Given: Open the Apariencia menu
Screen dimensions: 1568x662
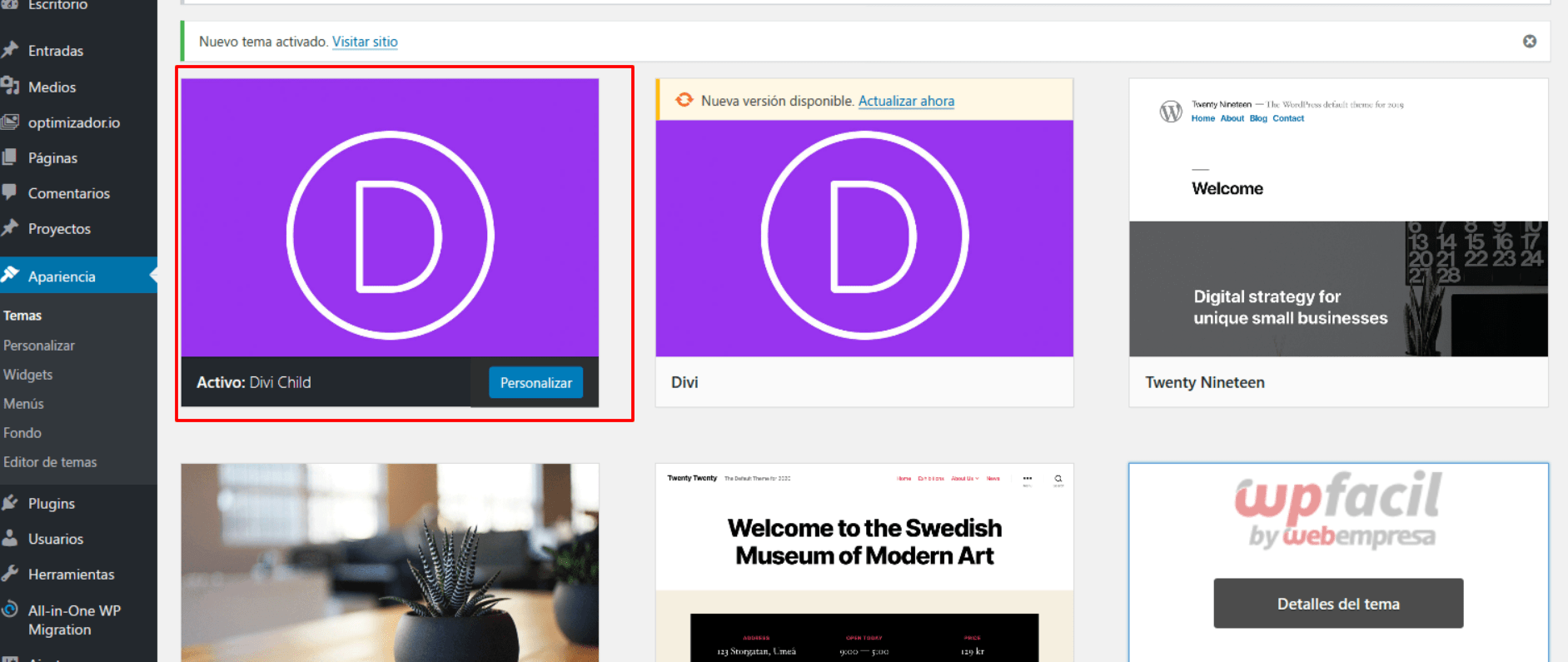Looking at the screenshot, I should click(x=78, y=276).
